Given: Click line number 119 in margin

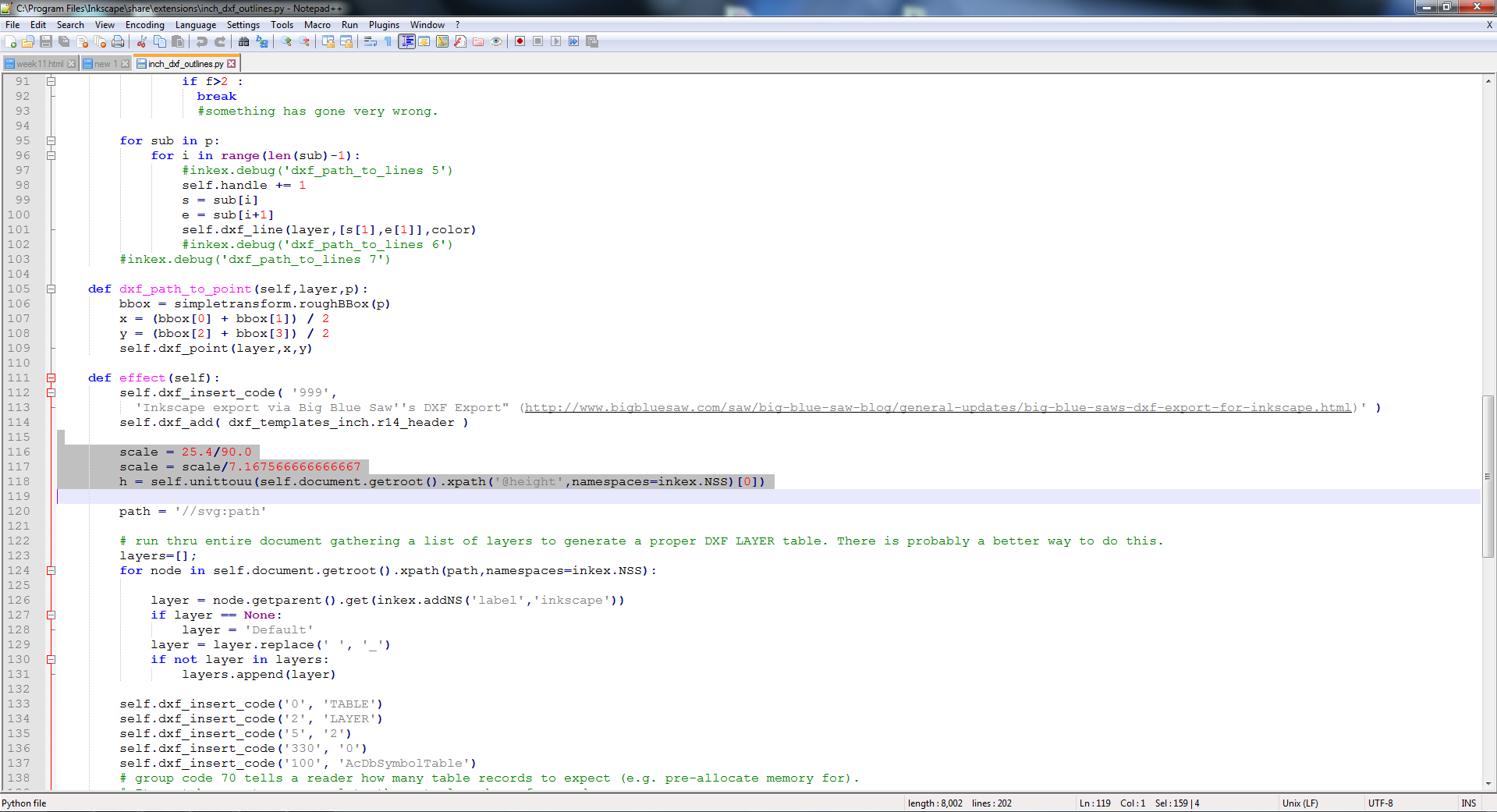Looking at the screenshot, I should coord(18,497).
